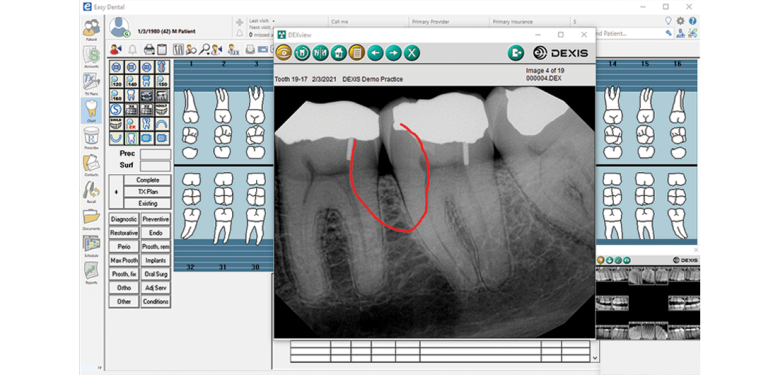This screenshot has height=375, width=778.
Task: Go to the next image with right arrow
Action: 393,52
